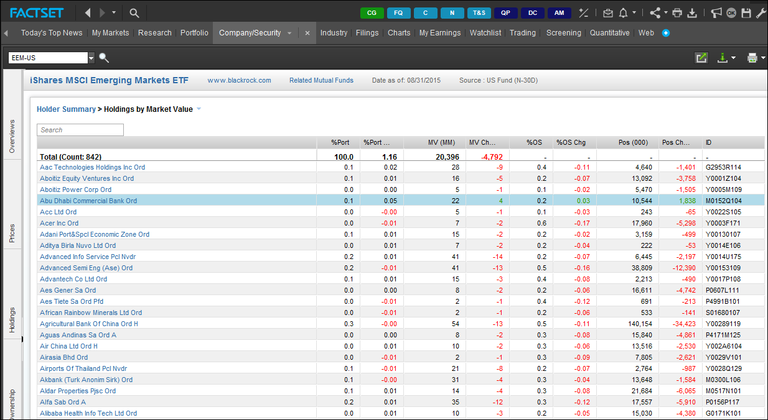This screenshot has width=768, height=420.
Task: Open the global search magnifier
Action: click(134, 13)
